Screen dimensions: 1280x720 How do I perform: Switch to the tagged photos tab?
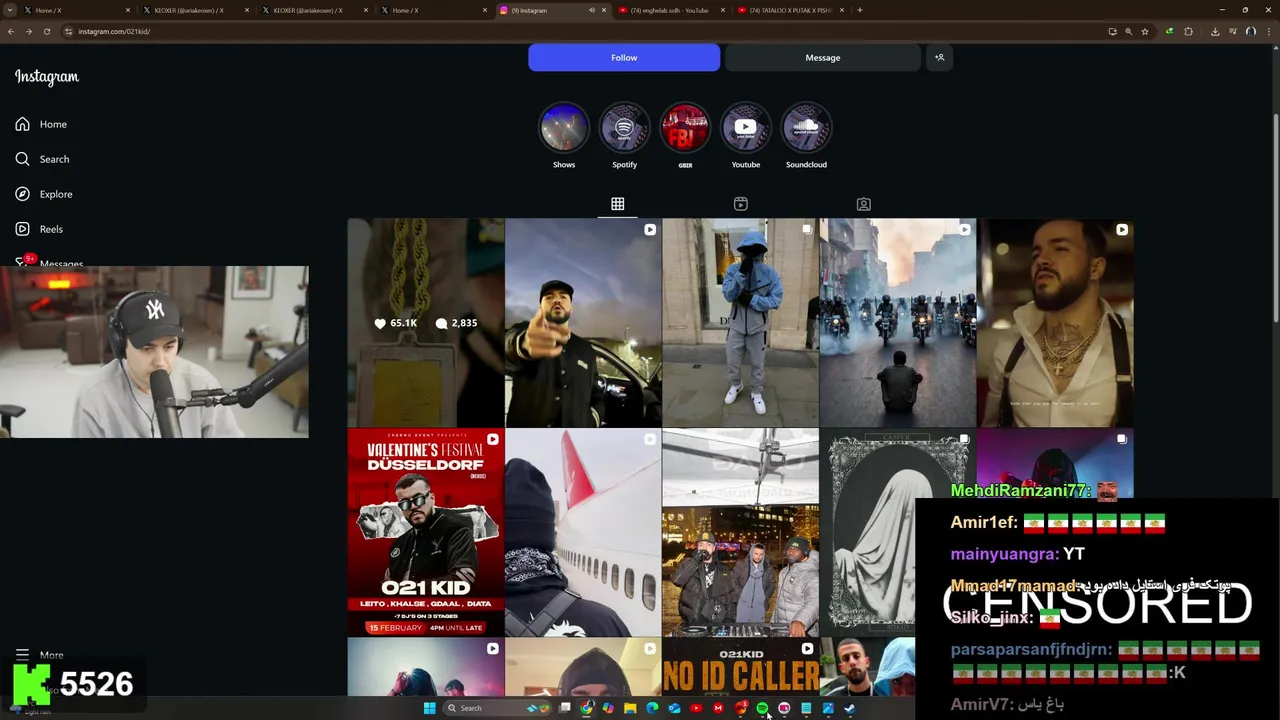tap(864, 204)
